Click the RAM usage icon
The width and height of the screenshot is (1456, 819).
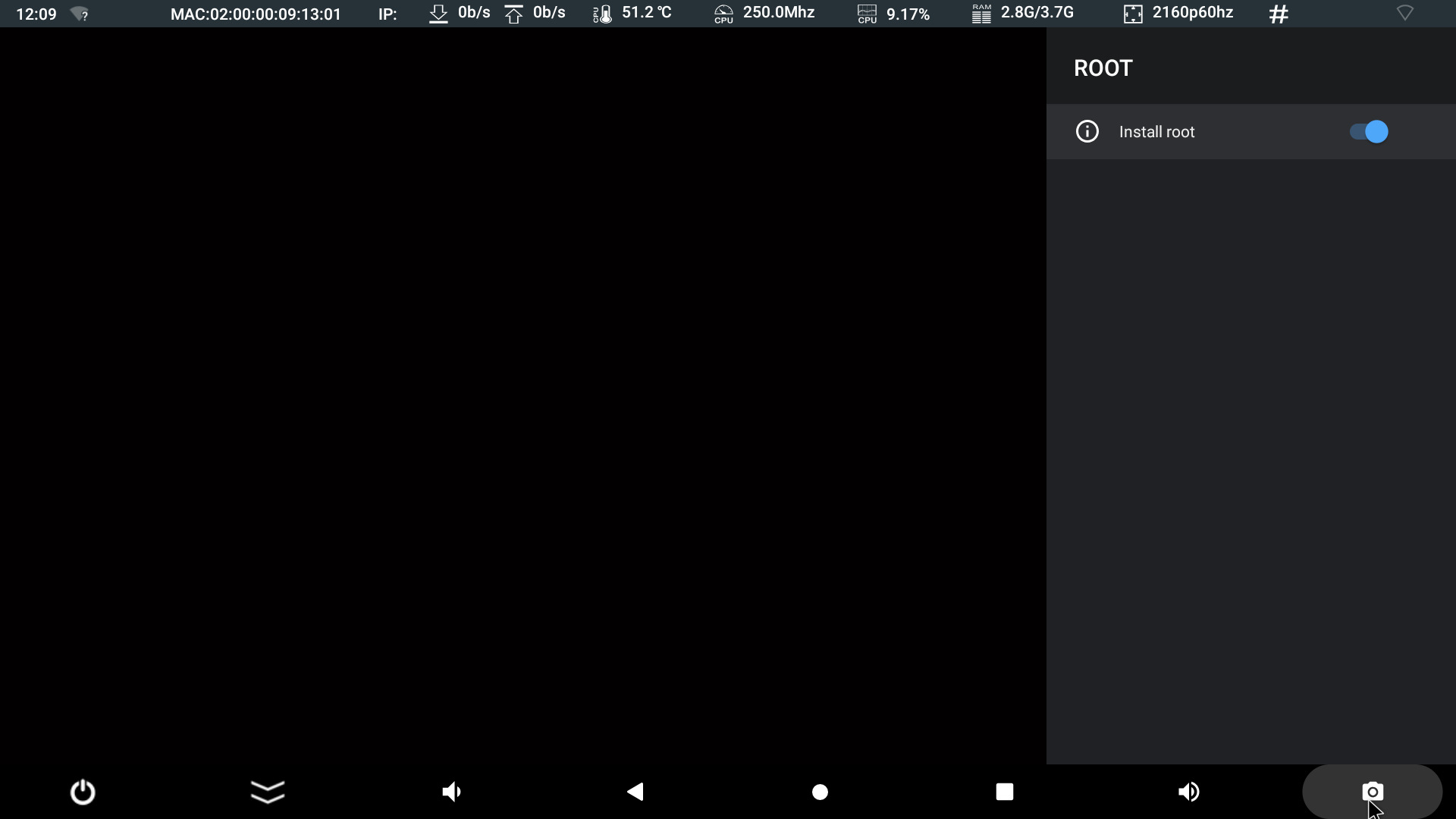(x=981, y=14)
